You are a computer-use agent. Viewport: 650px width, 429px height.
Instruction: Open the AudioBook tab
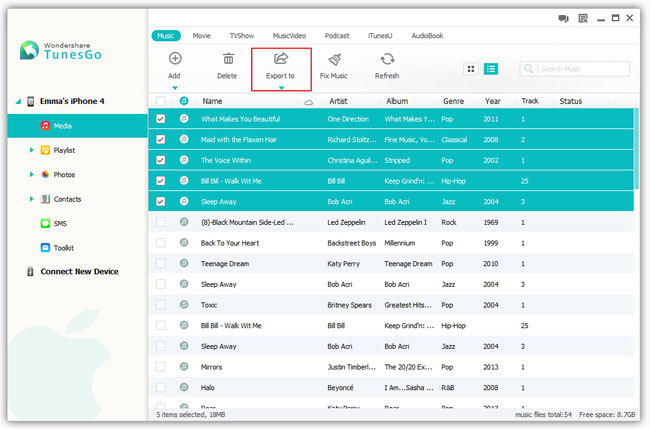[x=427, y=36]
